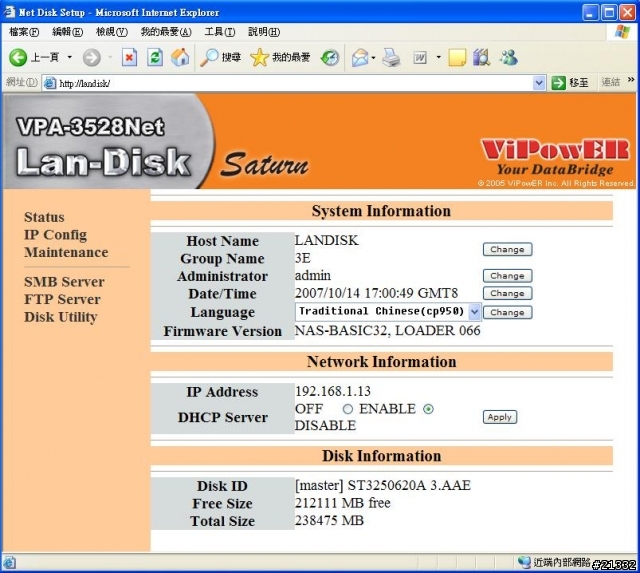
Task: Click the Lan-Disk VPA-3528Net logo
Action: coord(104,146)
